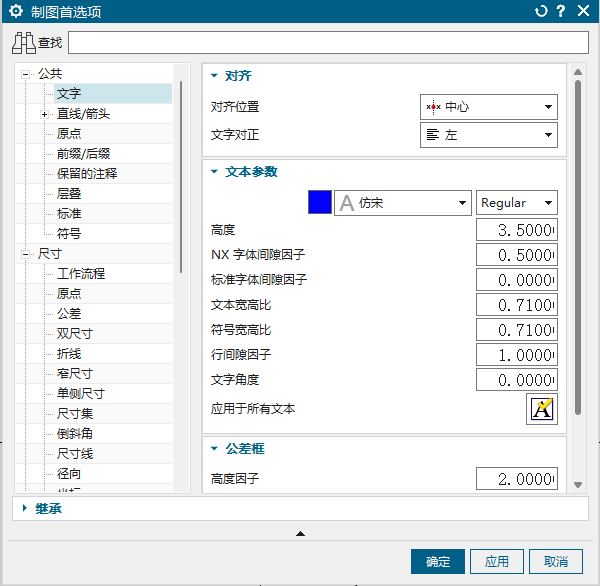Click the tree panel vertical scrollbar thumb
Image resolution: width=600 pixels, height=586 pixels.
point(181,177)
